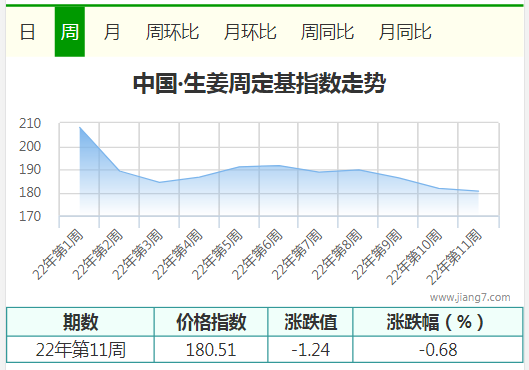Click the 22年第9周 axis label

[x=377, y=254]
